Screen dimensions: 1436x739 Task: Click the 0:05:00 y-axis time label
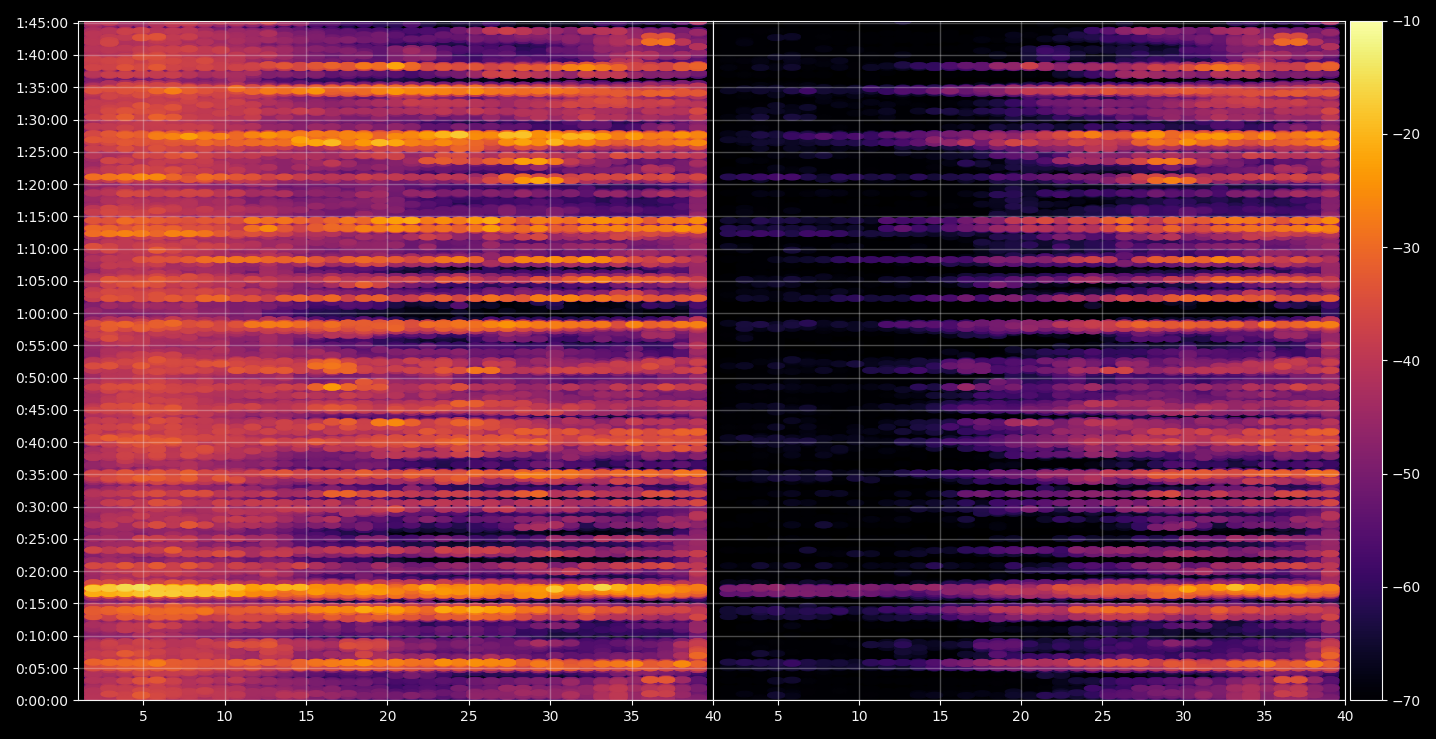click(x=42, y=669)
